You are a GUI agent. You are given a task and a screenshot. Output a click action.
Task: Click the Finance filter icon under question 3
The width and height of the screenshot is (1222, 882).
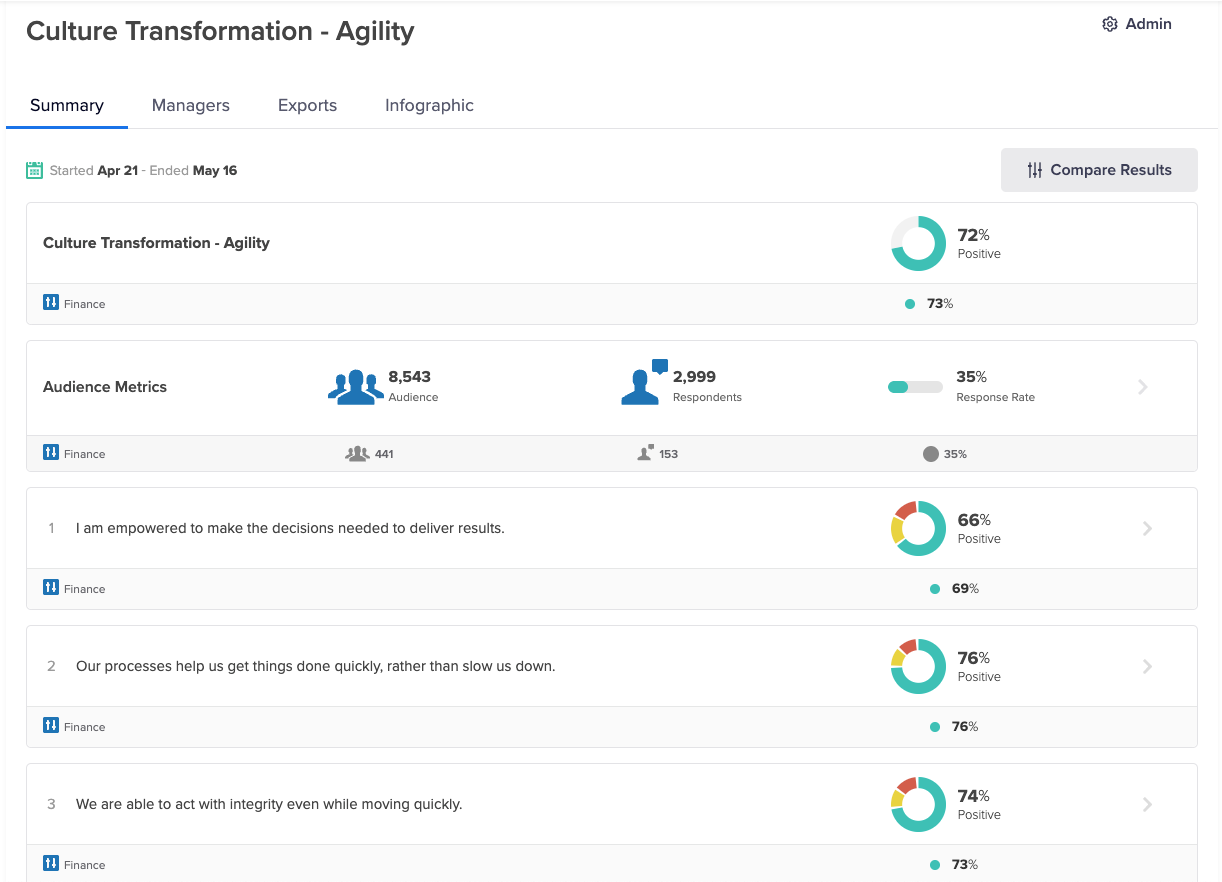tap(51, 863)
